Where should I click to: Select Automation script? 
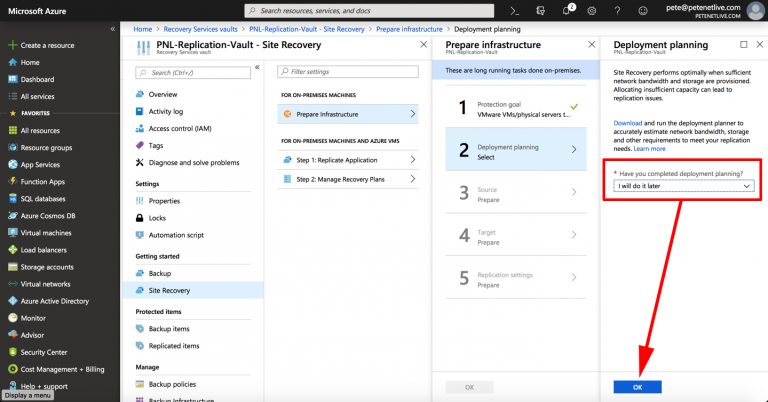[176, 236]
